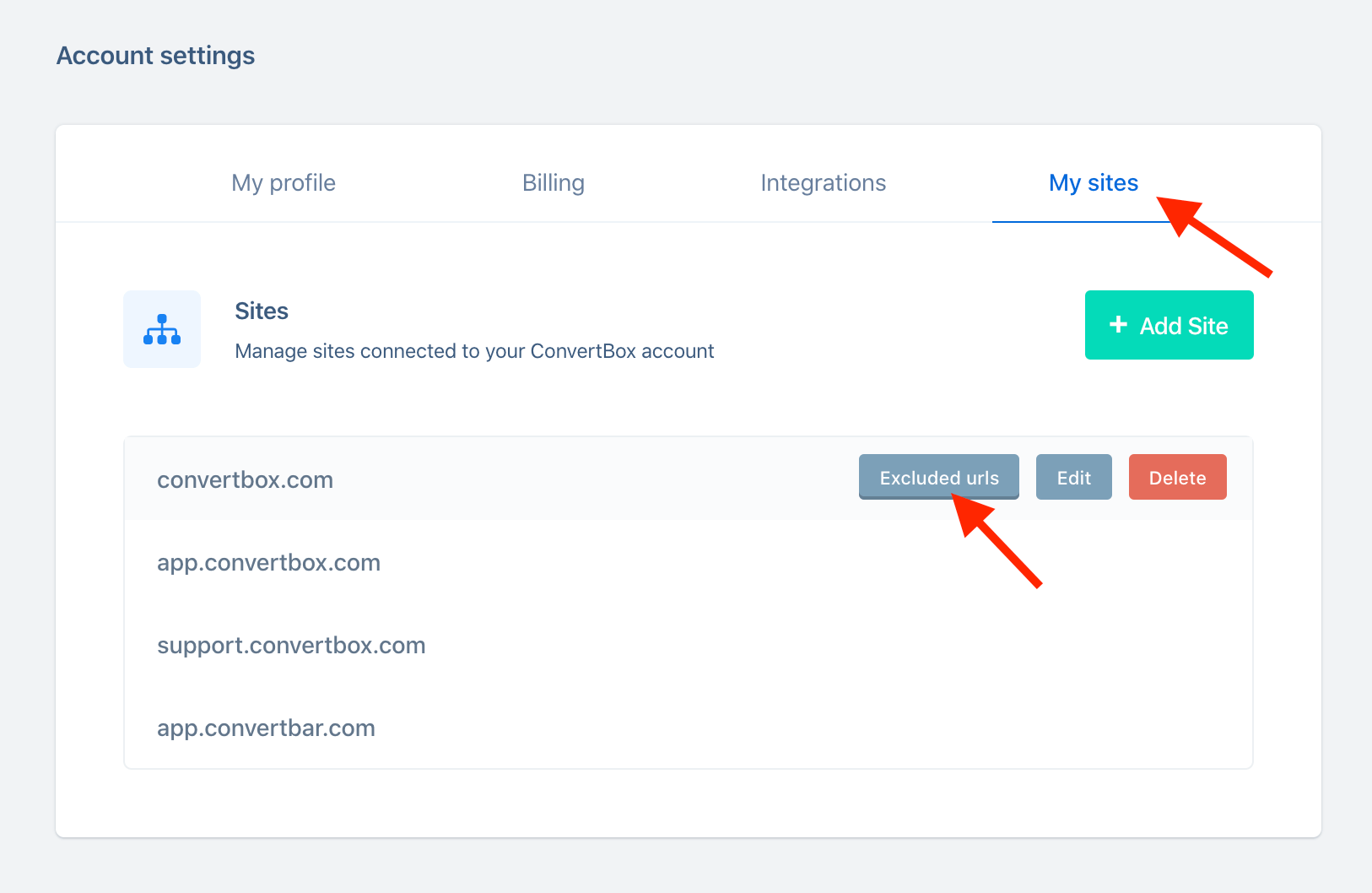
Task: Click the Add Site button
Action: 1169,325
